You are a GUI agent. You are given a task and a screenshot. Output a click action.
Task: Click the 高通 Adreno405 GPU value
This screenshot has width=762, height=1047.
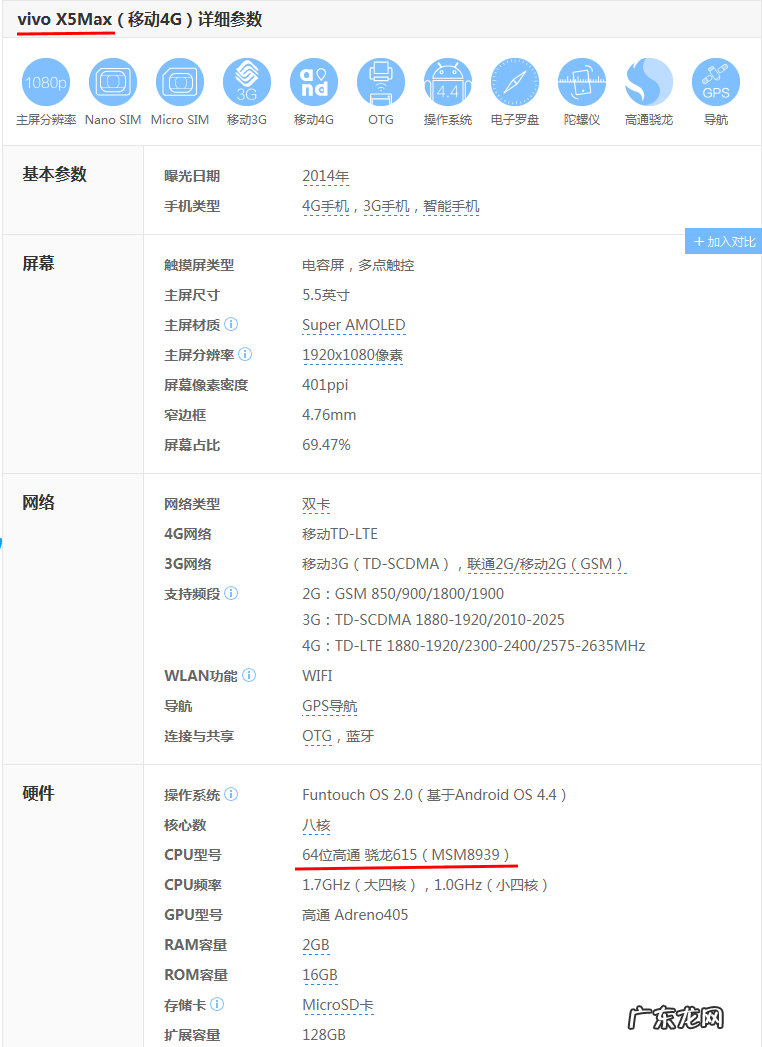(355, 915)
